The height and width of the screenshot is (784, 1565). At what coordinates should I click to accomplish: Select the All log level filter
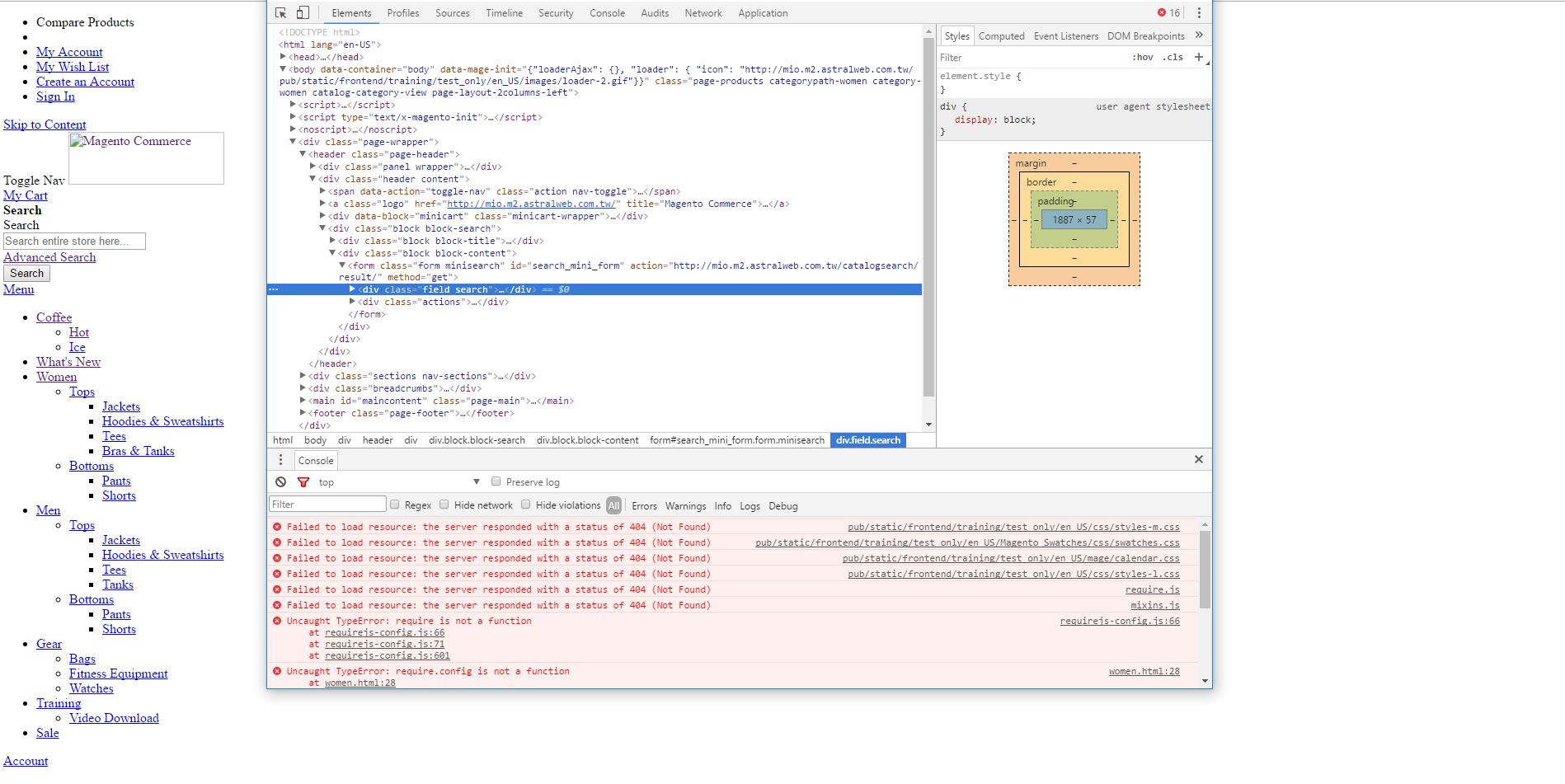point(613,505)
